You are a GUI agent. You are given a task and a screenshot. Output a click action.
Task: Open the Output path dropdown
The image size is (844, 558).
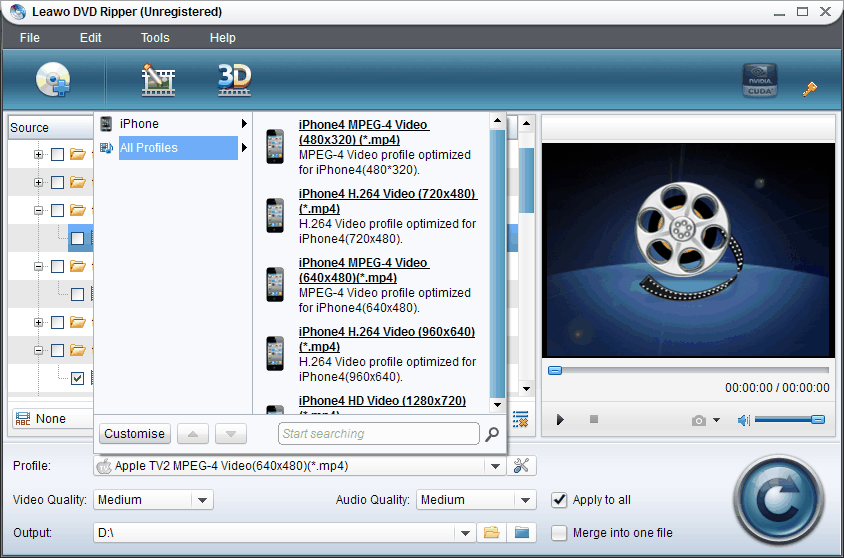465,533
